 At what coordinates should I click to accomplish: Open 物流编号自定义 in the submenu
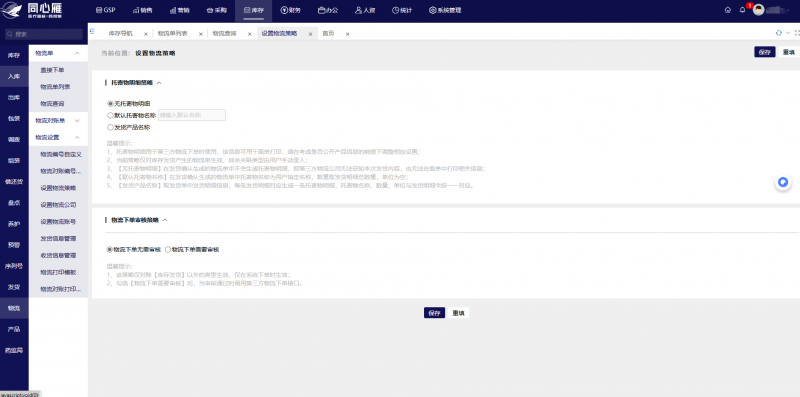tap(61, 154)
